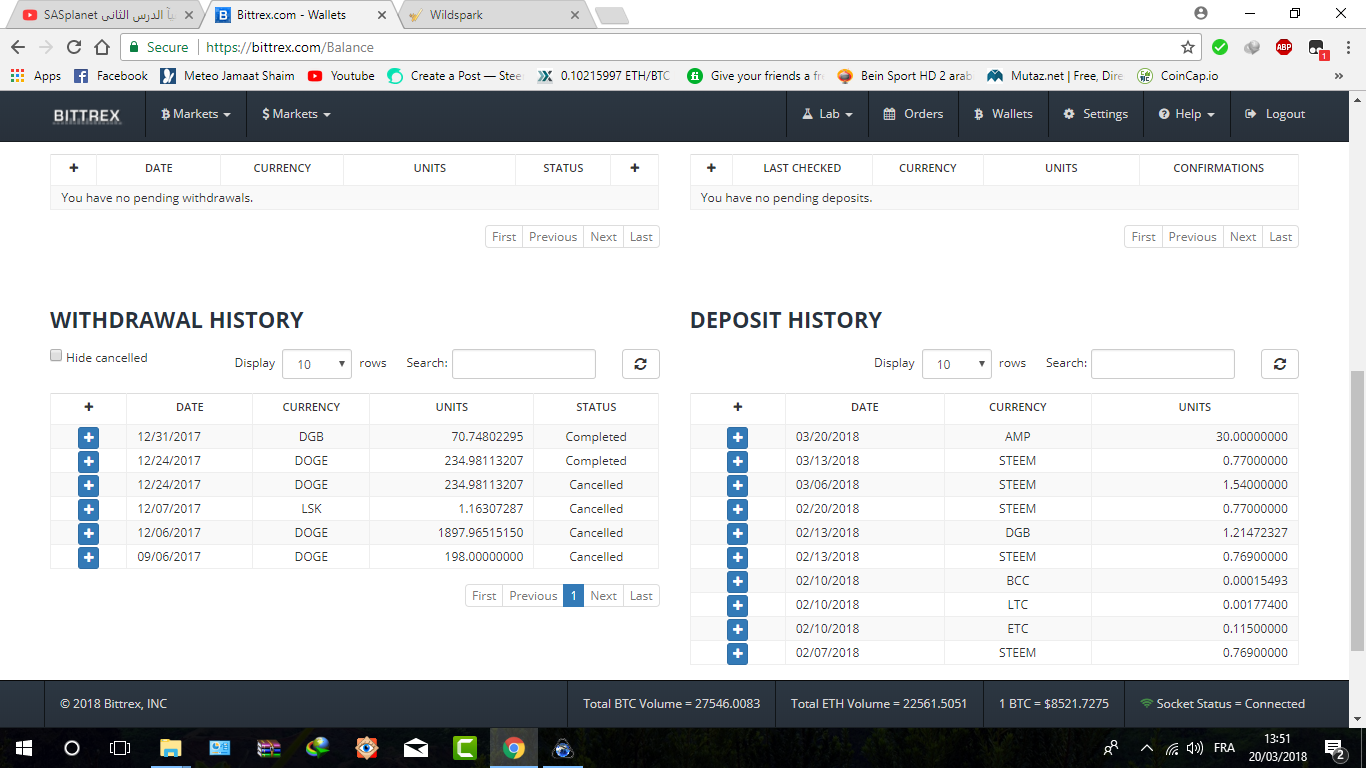Open the Settings page
This screenshot has height=768, width=1366.
tap(1095, 114)
